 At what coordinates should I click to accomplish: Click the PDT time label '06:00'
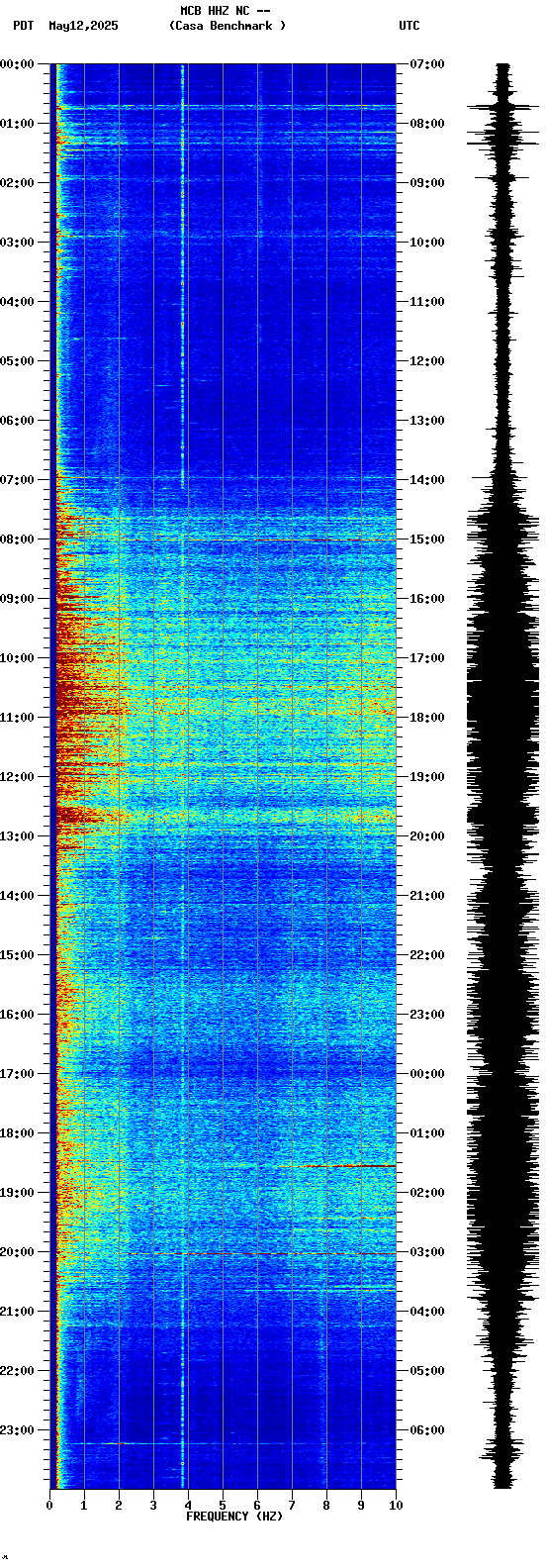point(17,421)
